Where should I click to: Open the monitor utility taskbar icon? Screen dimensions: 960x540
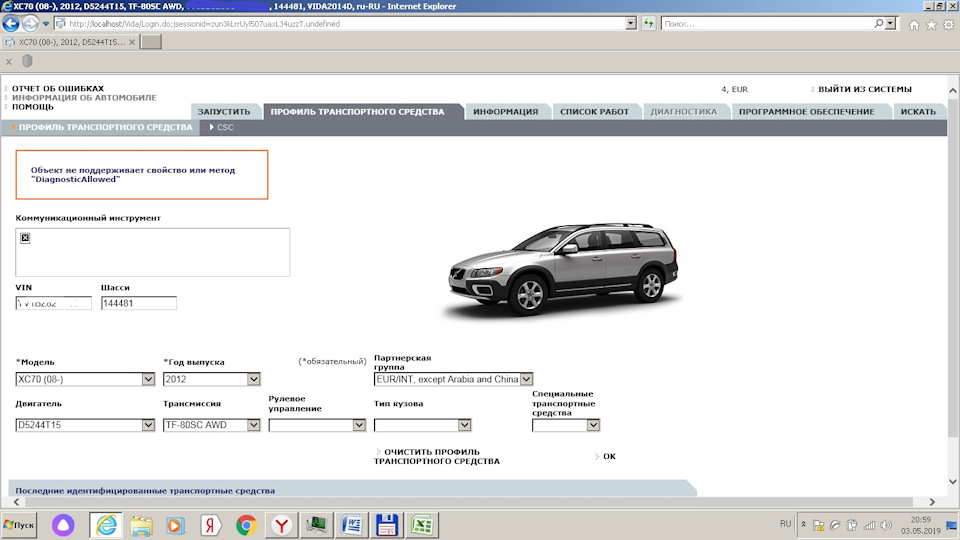tap(317, 525)
